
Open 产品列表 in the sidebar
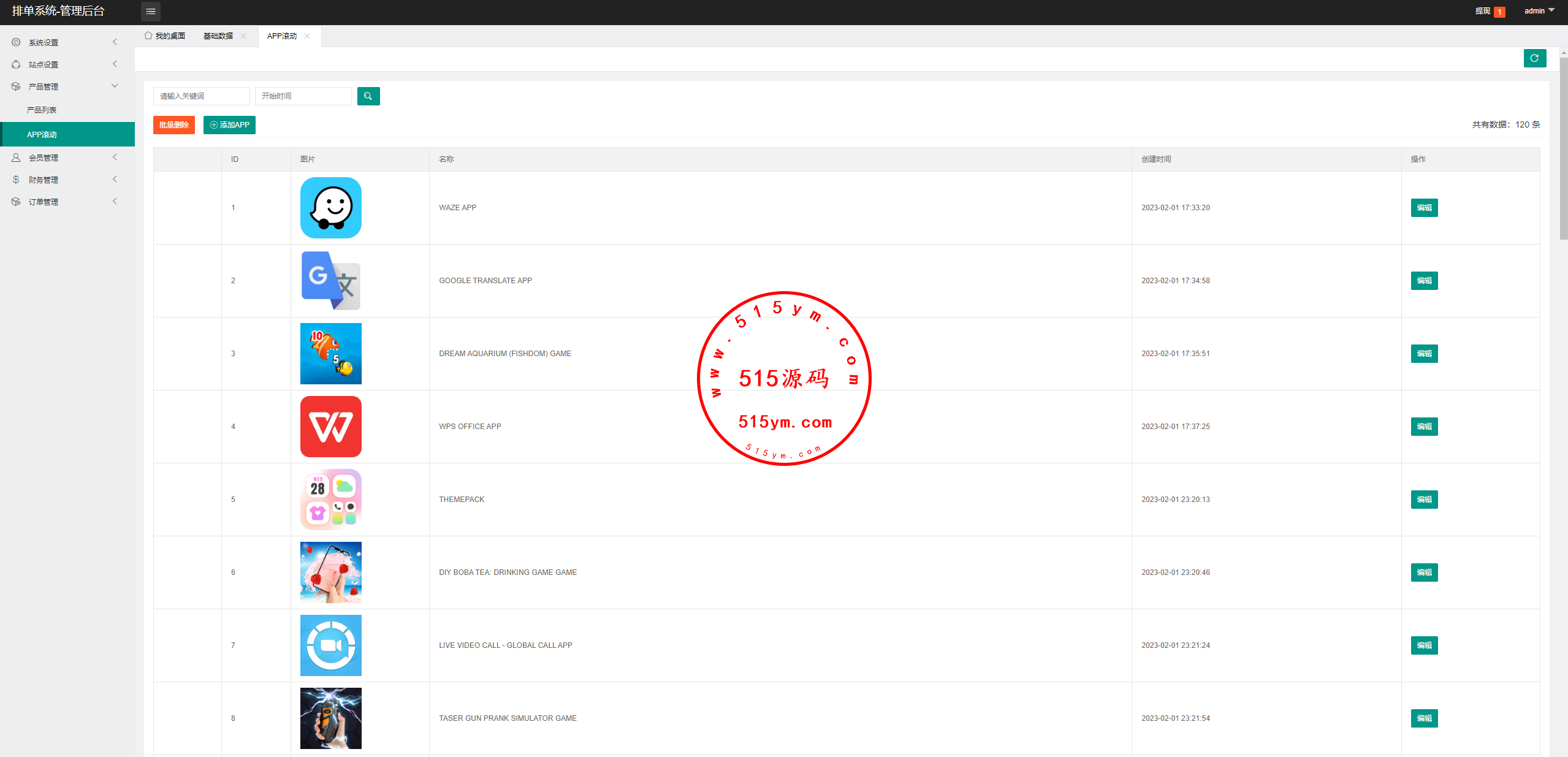coord(42,110)
